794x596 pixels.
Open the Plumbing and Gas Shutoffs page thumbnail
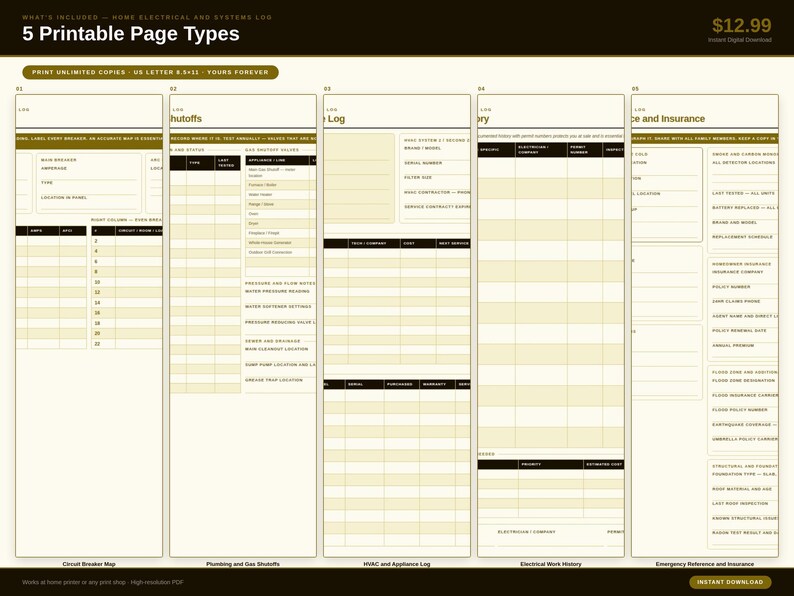click(243, 326)
